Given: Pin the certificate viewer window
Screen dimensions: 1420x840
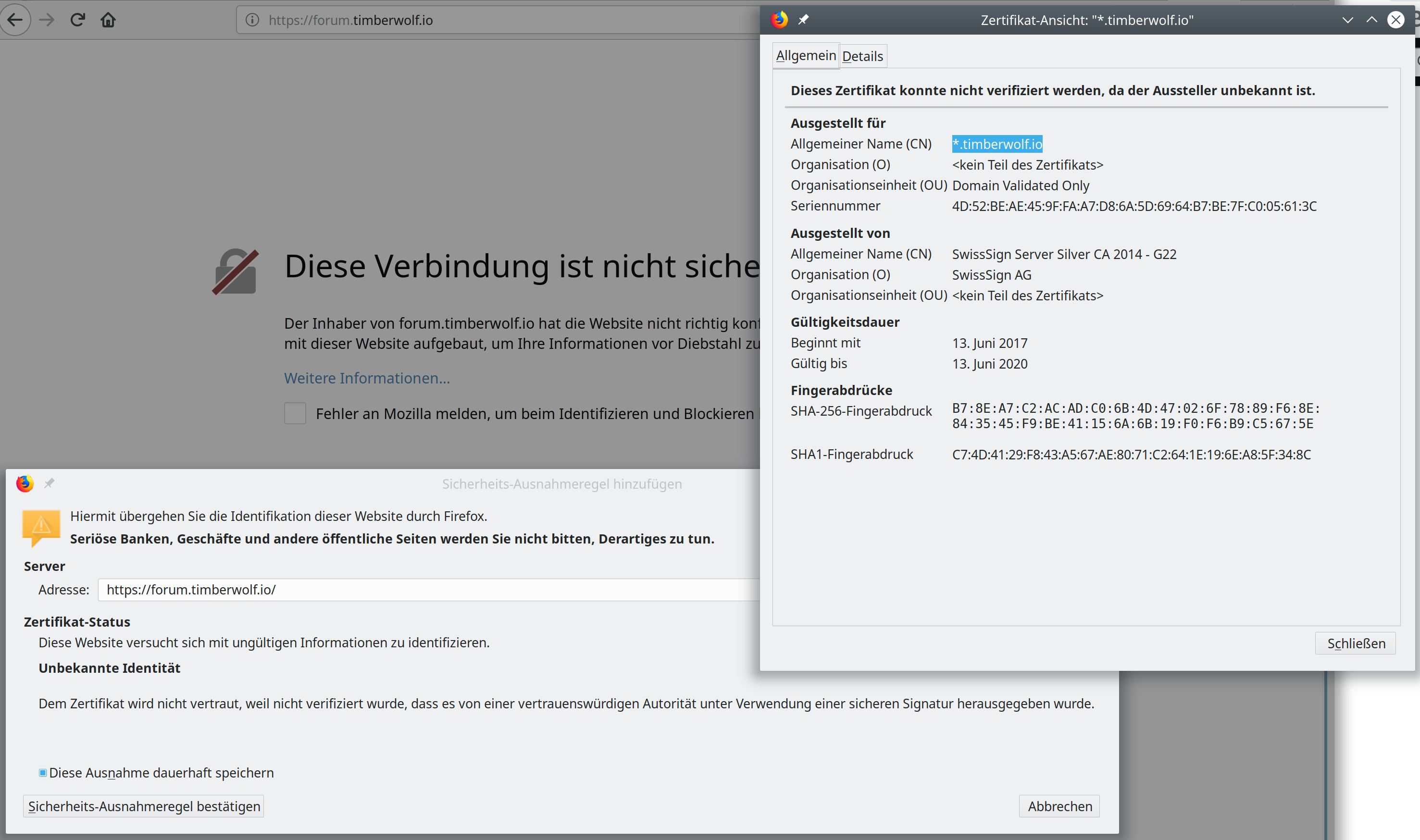Looking at the screenshot, I should (x=803, y=20).
